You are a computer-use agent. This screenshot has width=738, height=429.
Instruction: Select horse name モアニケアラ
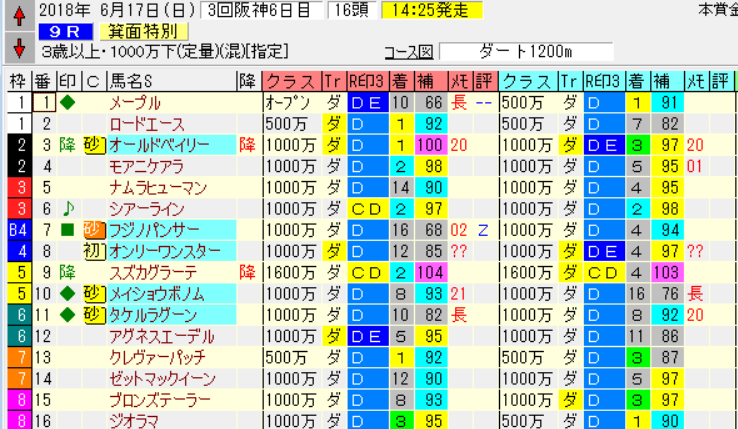pyautogui.click(x=146, y=166)
